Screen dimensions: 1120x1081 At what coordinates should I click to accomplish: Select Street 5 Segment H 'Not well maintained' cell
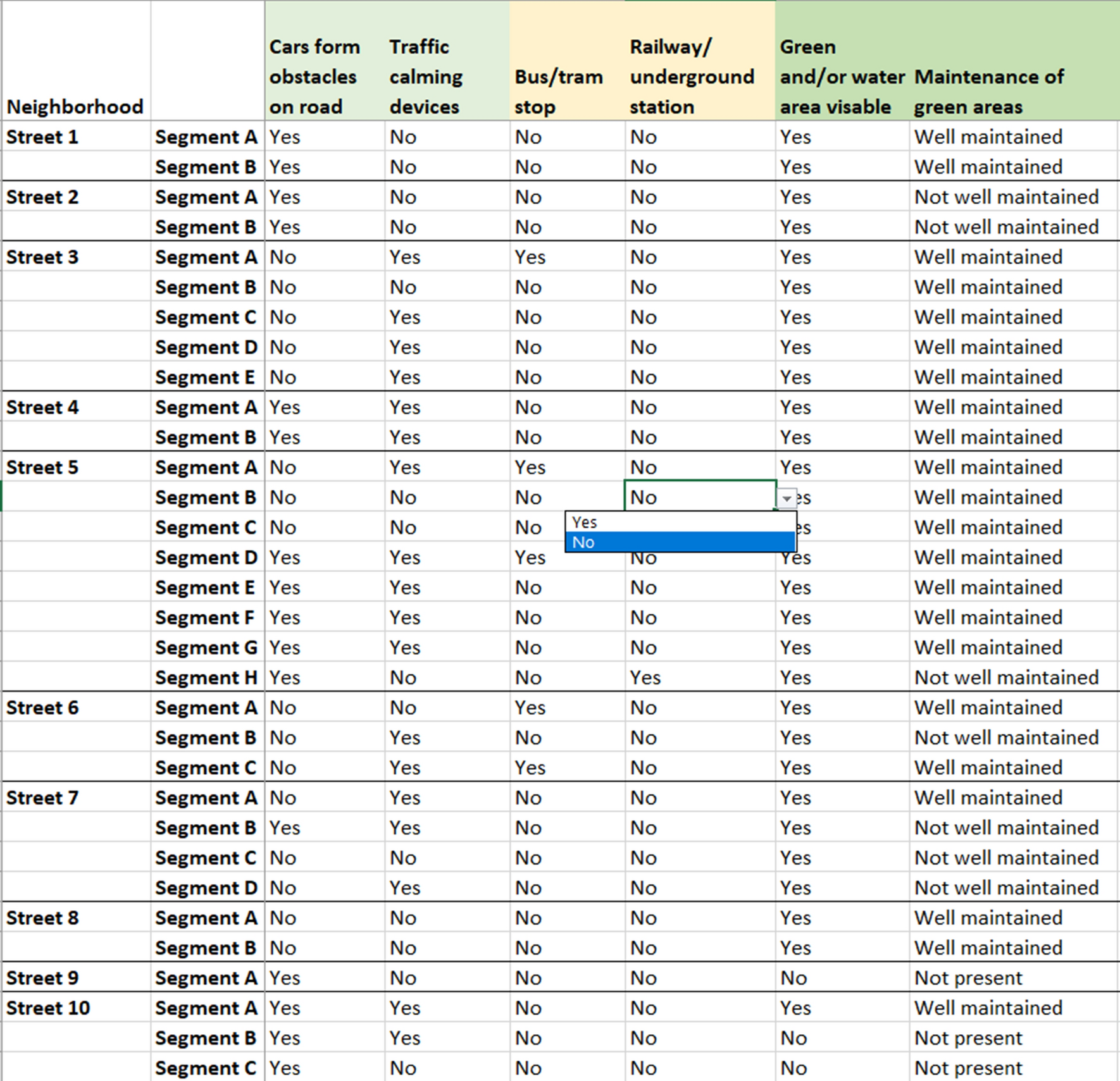pos(1014,677)
